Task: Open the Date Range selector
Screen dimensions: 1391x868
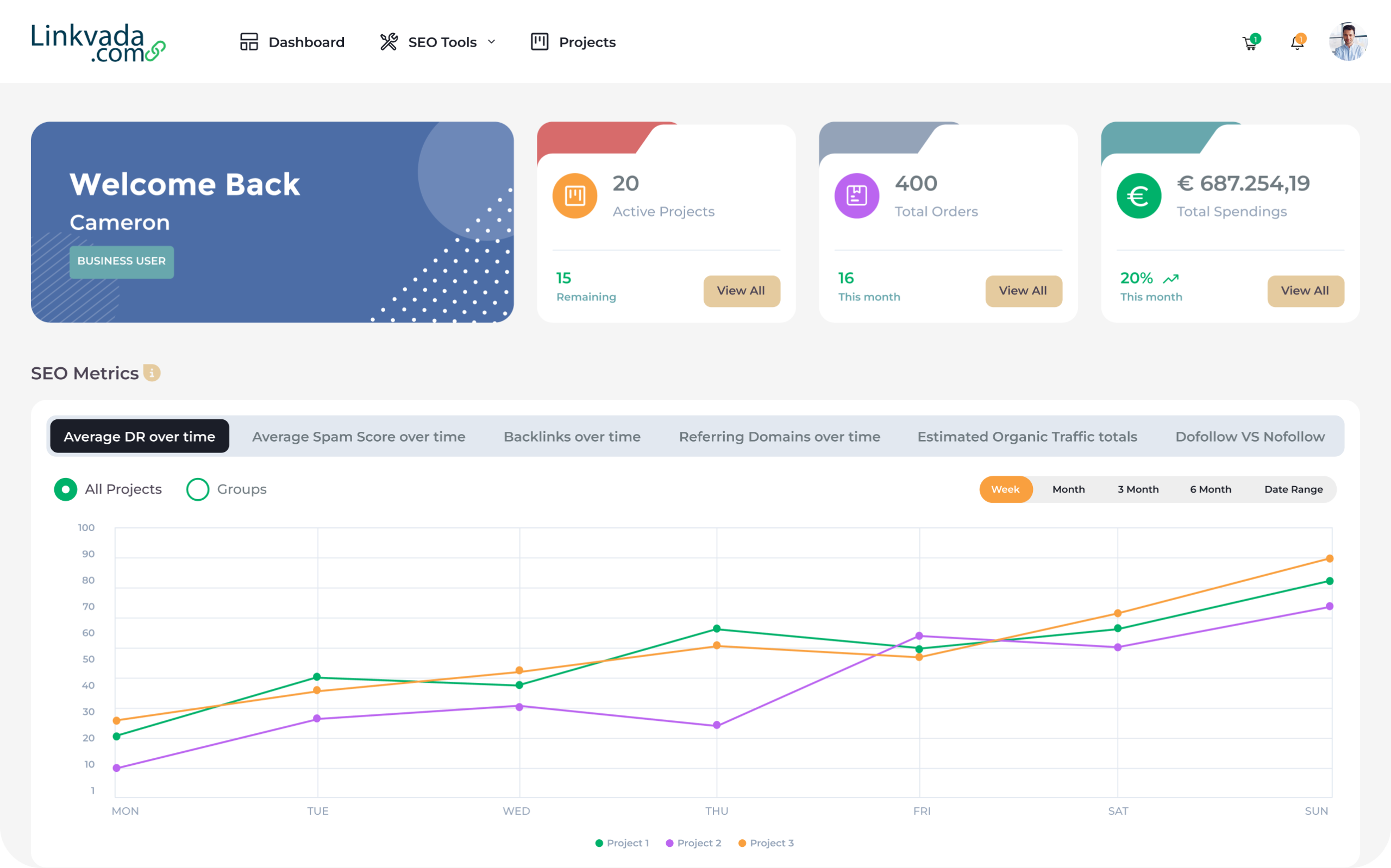Action: (1293, 489)
